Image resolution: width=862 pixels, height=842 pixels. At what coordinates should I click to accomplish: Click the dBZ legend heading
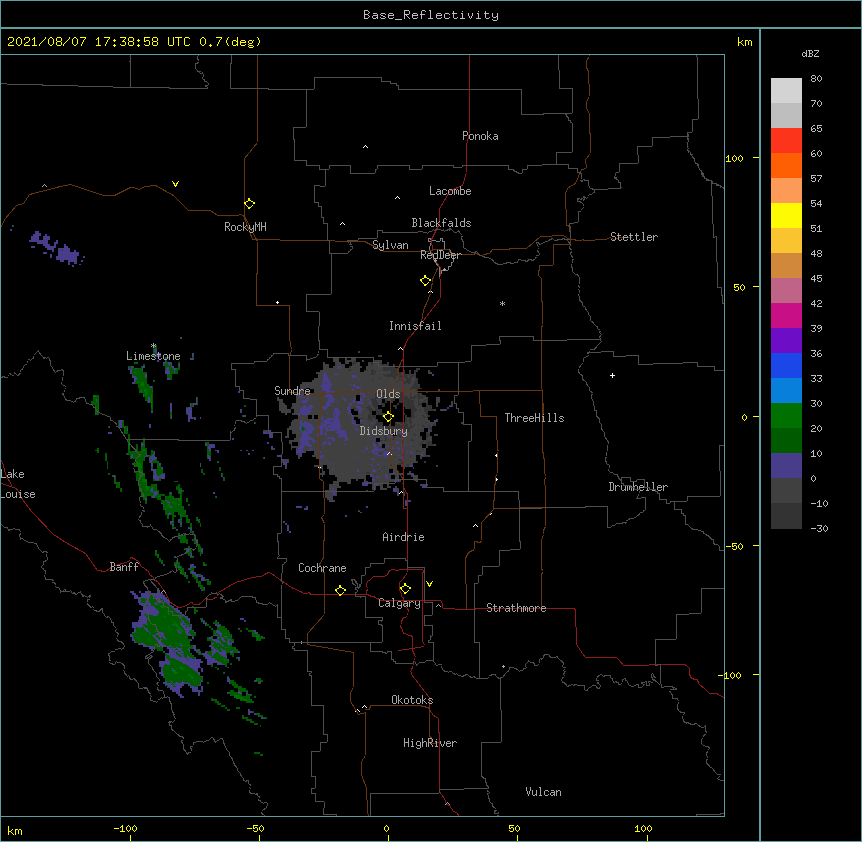tap(810, 54)
